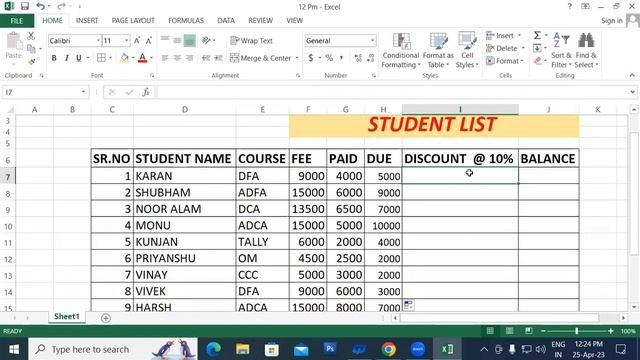This screenshot has width=640, height=360.
Task: Open the FILE tab
Action: click(x=17, y=21)
